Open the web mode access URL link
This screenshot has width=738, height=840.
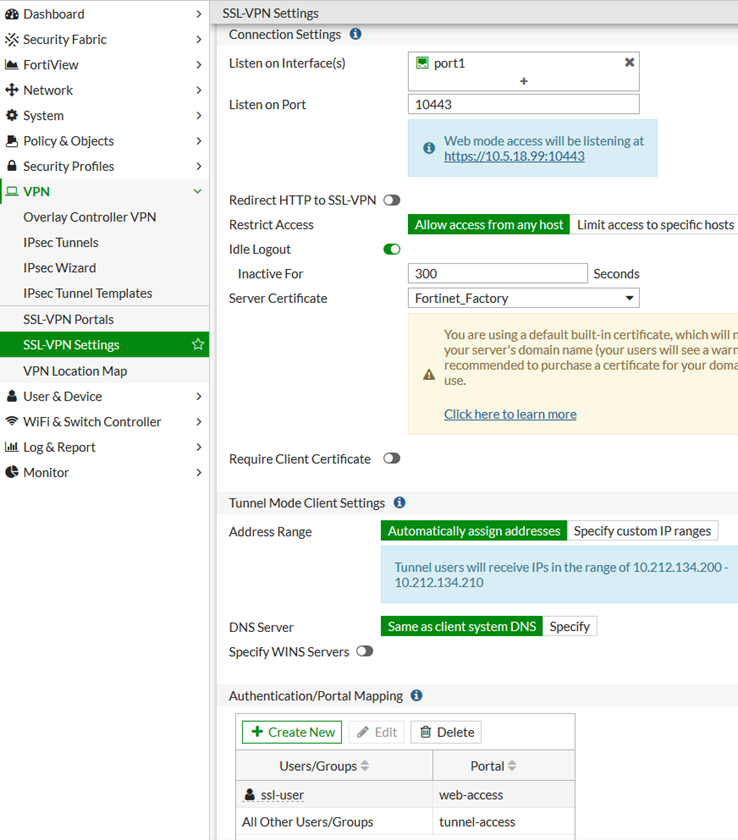click(x=514, y=156)
